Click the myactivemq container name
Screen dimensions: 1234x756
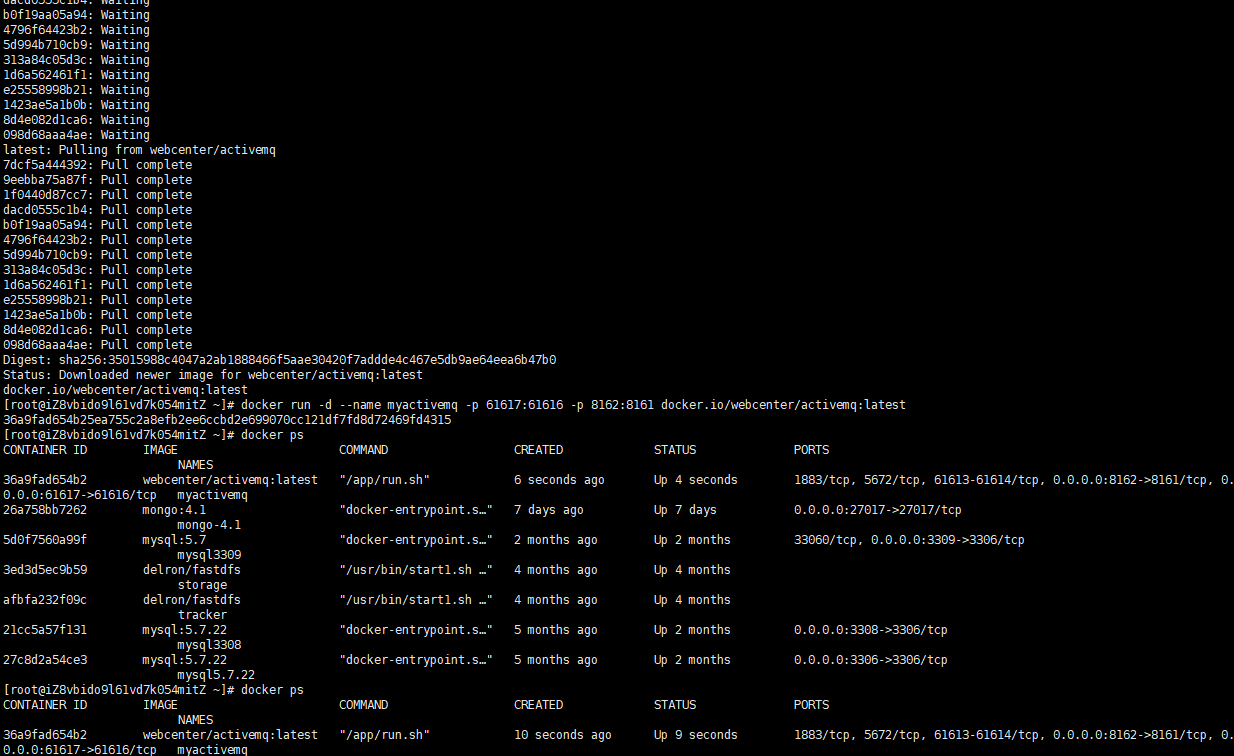(211, 494)
